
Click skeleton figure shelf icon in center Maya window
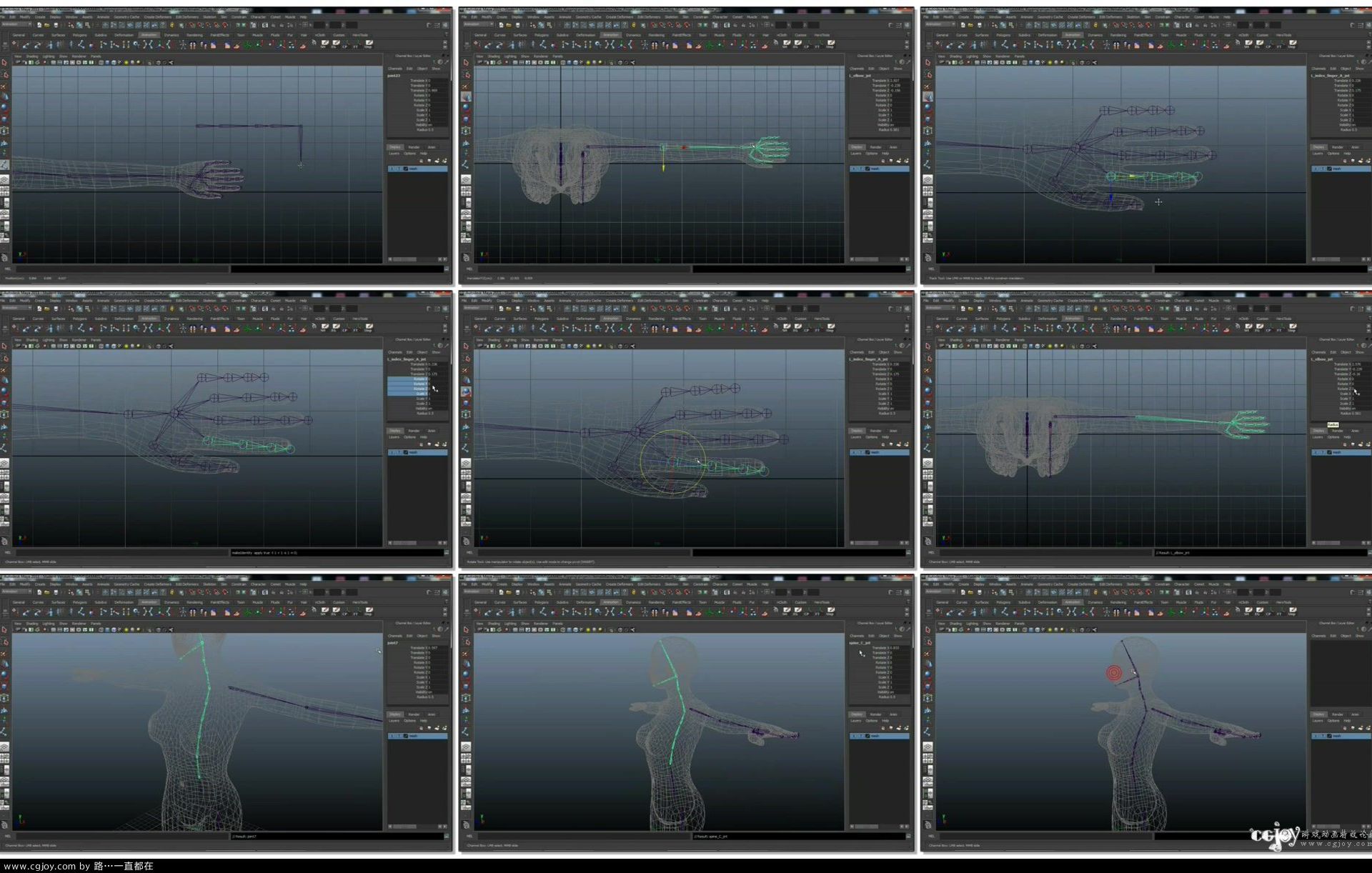coord(645,328)
